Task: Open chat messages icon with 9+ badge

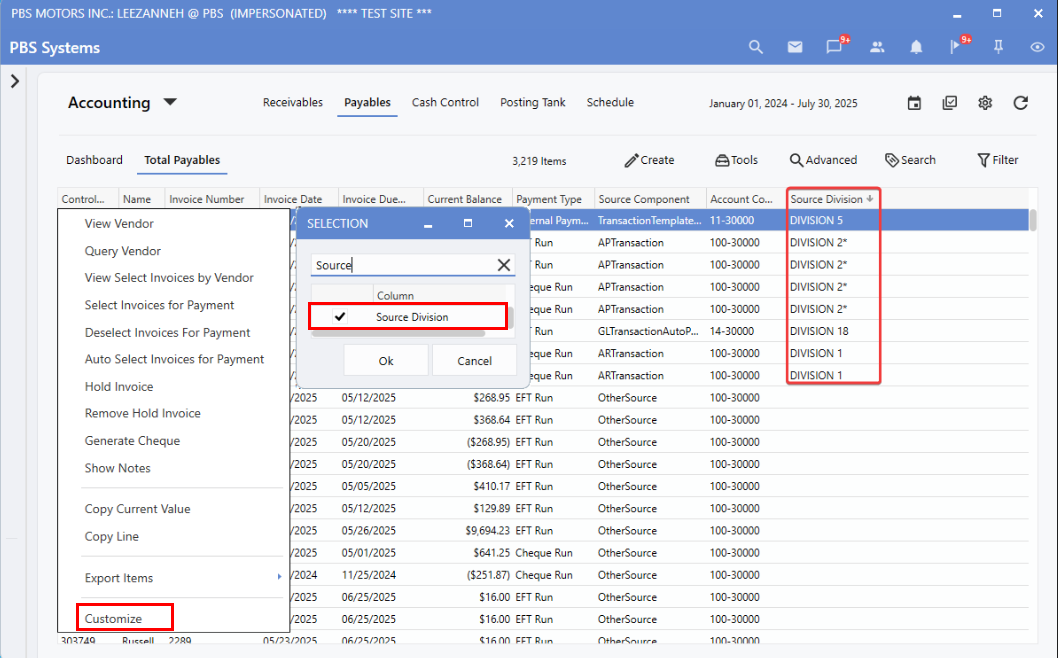Action: click(834, 47)
